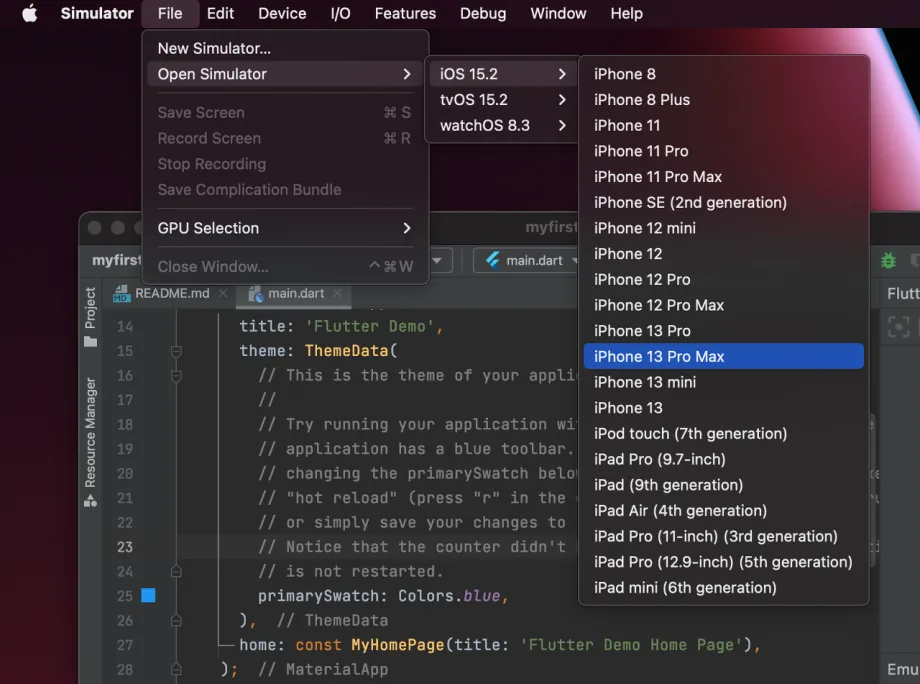Select iPhone 11 simulator
Image resolution: width=920 pixels, height=684 pixels.
pyautogui.click(x=723, y=126)
